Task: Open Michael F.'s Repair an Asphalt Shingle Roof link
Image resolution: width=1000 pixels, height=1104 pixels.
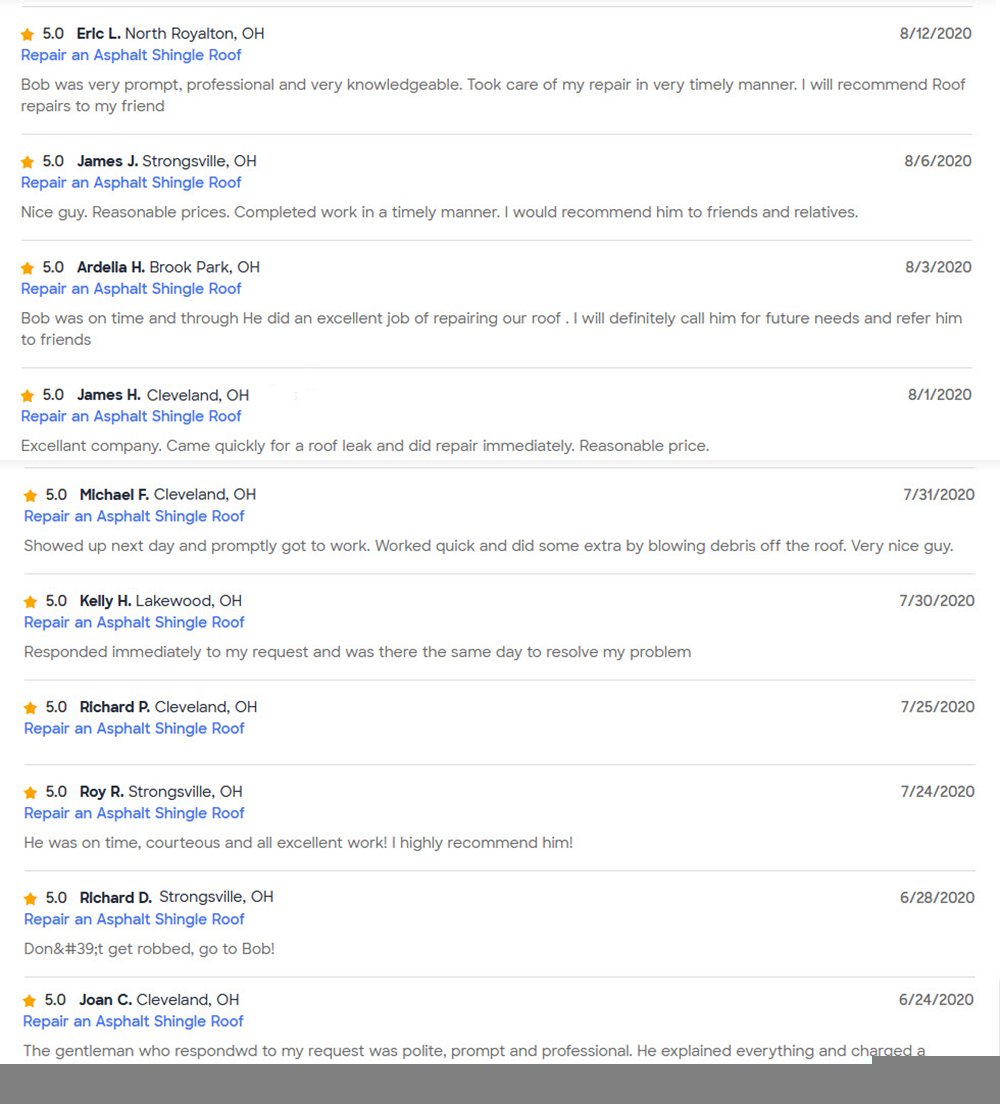Action: tap(134, 516)
